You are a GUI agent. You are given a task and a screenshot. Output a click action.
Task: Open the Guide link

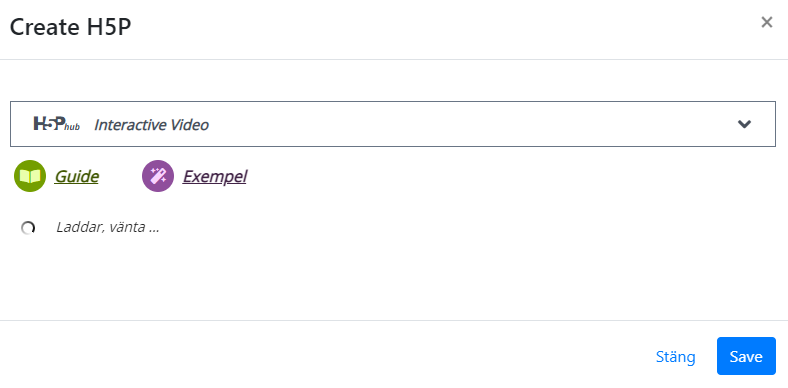point(76,176)
